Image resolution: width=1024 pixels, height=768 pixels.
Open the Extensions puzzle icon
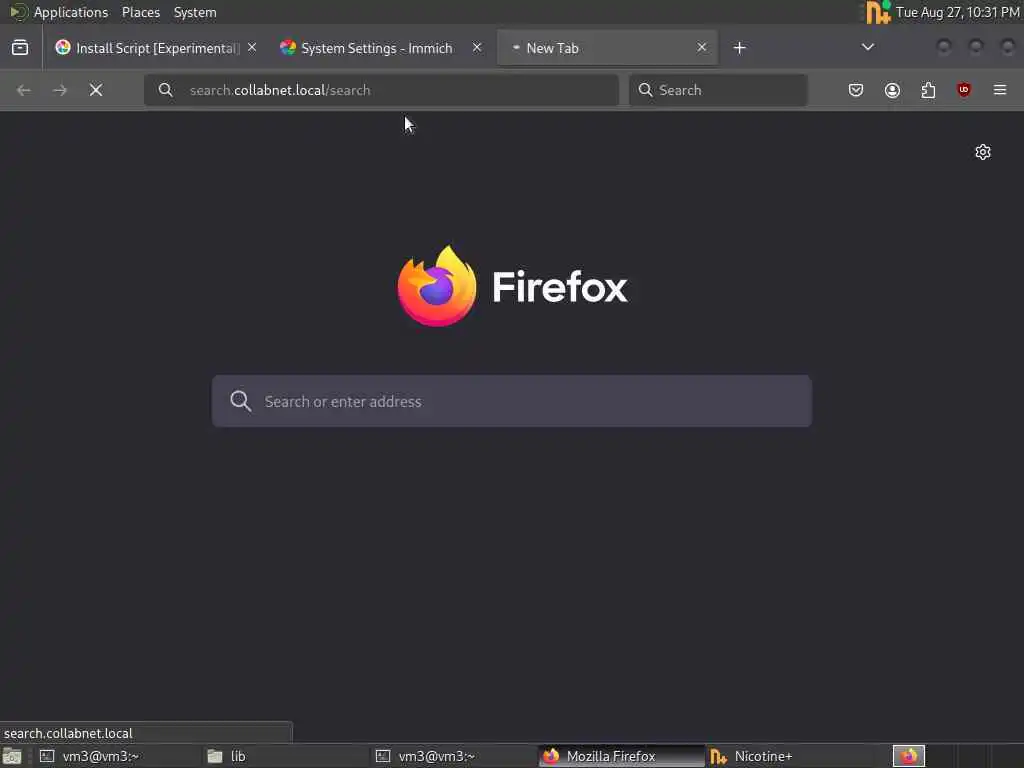pos(928,90)
